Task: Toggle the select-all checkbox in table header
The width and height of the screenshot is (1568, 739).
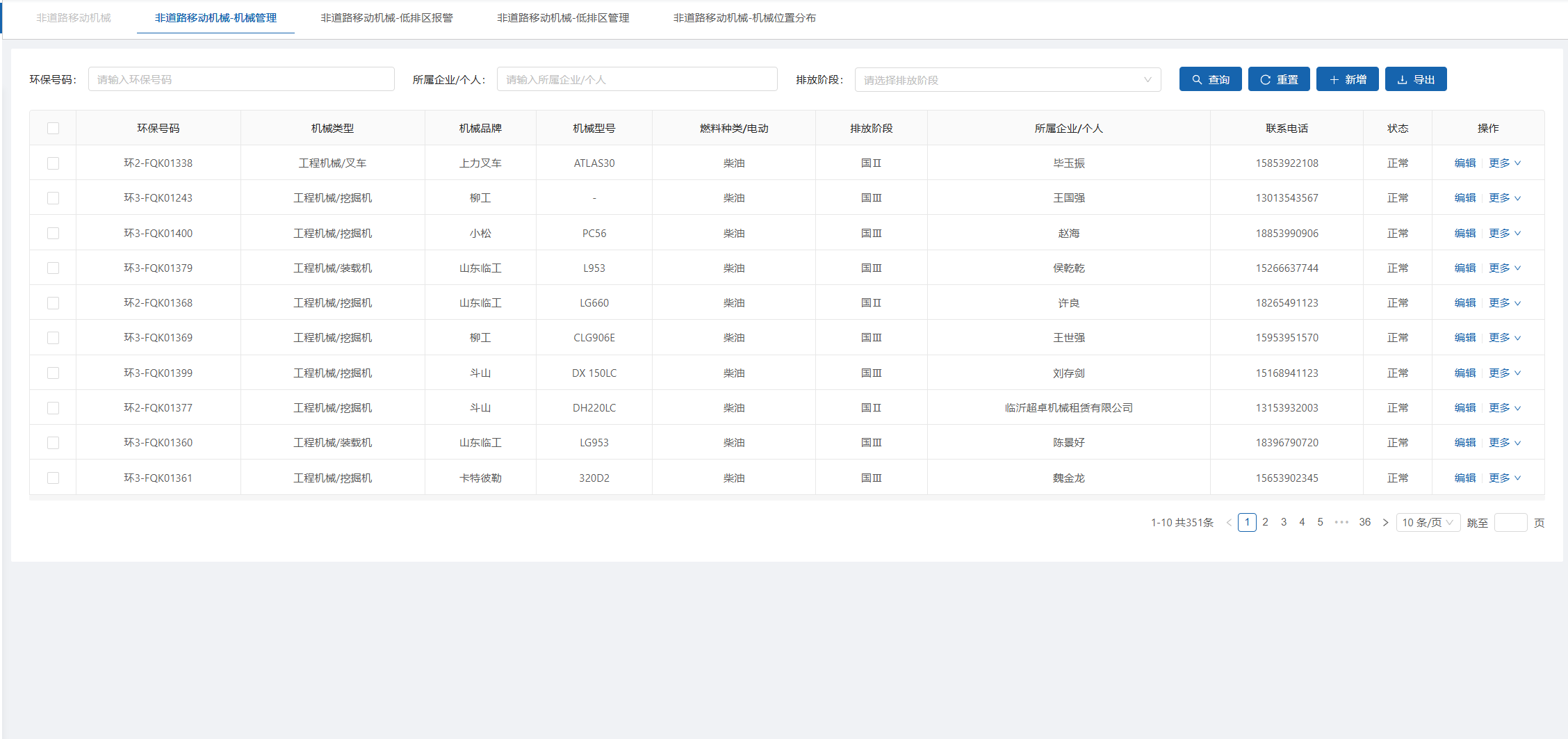Action: [x=53, y=128]
